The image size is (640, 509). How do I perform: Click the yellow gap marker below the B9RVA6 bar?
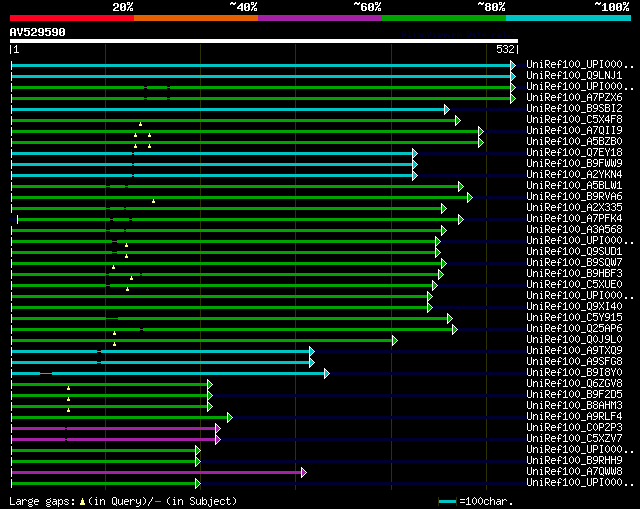pos(153,201)
